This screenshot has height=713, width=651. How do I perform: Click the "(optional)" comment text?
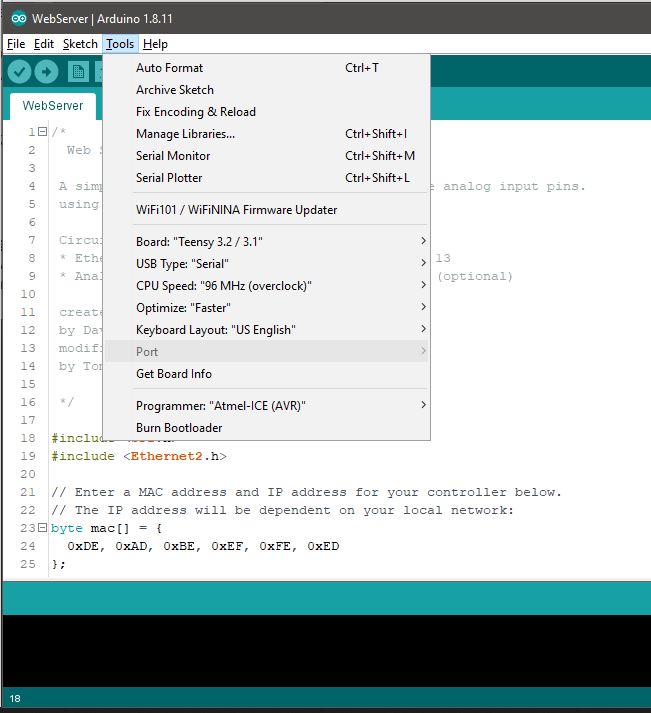pos(475,276)
